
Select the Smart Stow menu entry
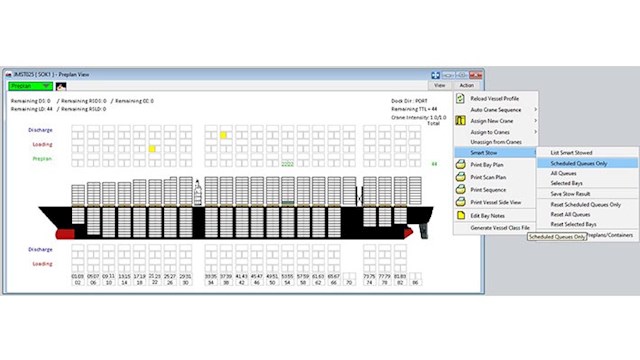[x=495, y=153]
